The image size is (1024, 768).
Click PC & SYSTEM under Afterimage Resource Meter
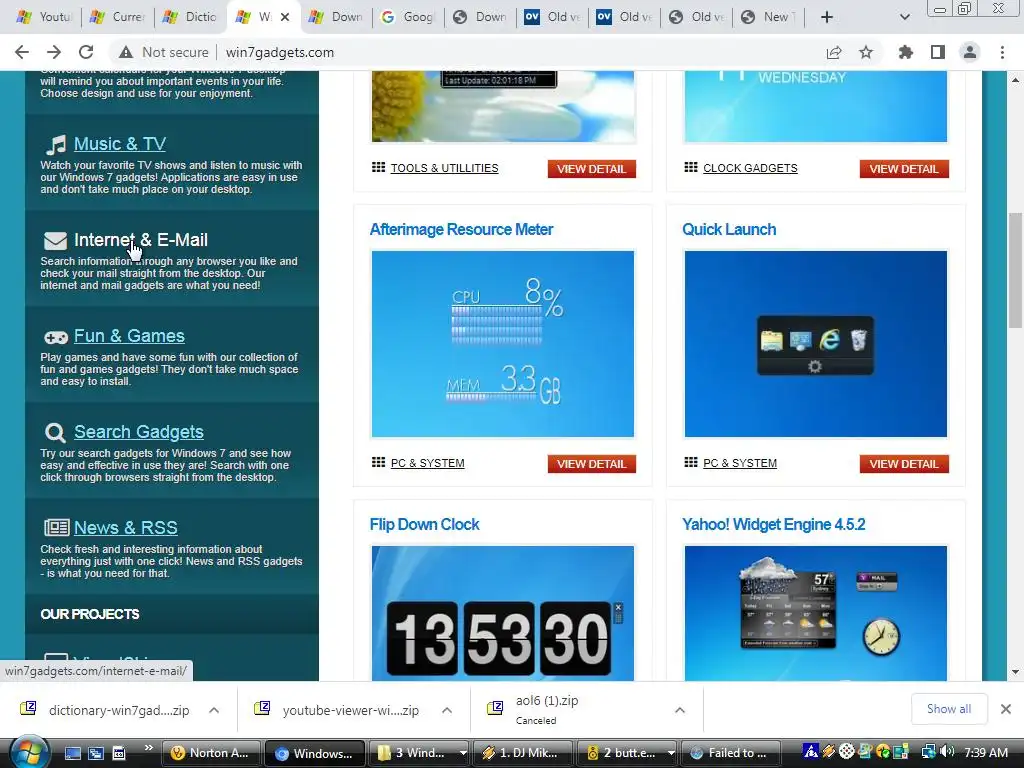tap(428, 463)
